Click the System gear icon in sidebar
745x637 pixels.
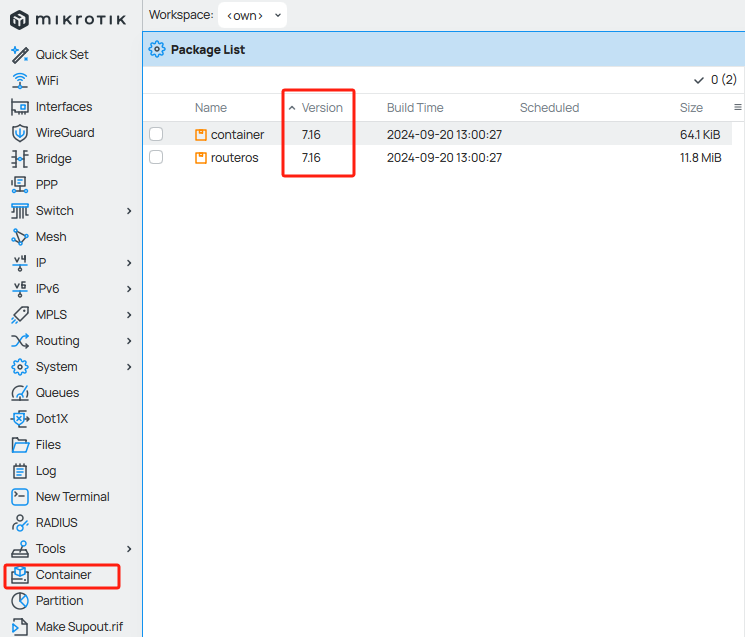coord(19,367)
